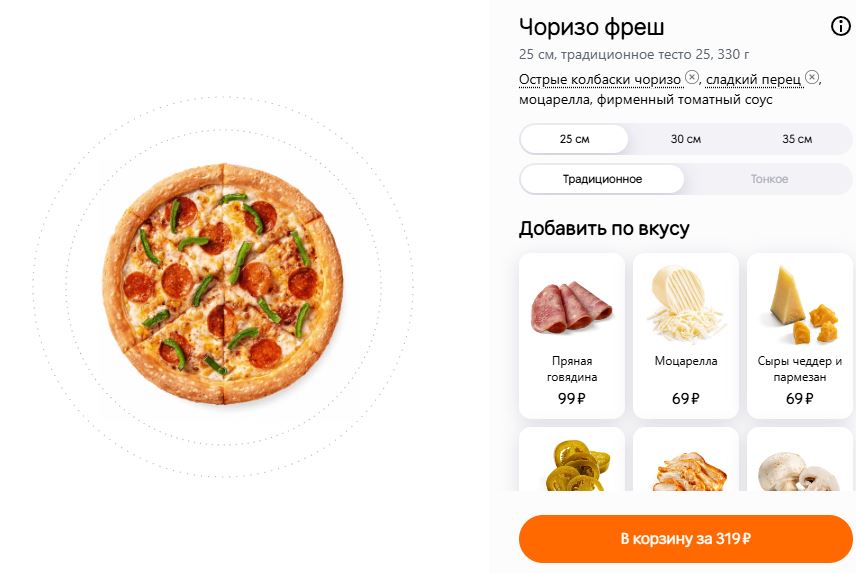The image size is (856, 573).
Task: Click the сладкий перец ingredient link
Action: (x=753, y=80)
